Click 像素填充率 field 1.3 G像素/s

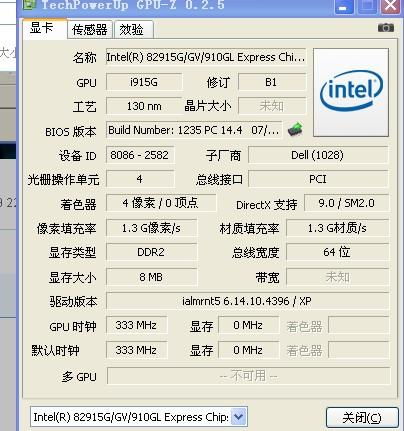152,228
